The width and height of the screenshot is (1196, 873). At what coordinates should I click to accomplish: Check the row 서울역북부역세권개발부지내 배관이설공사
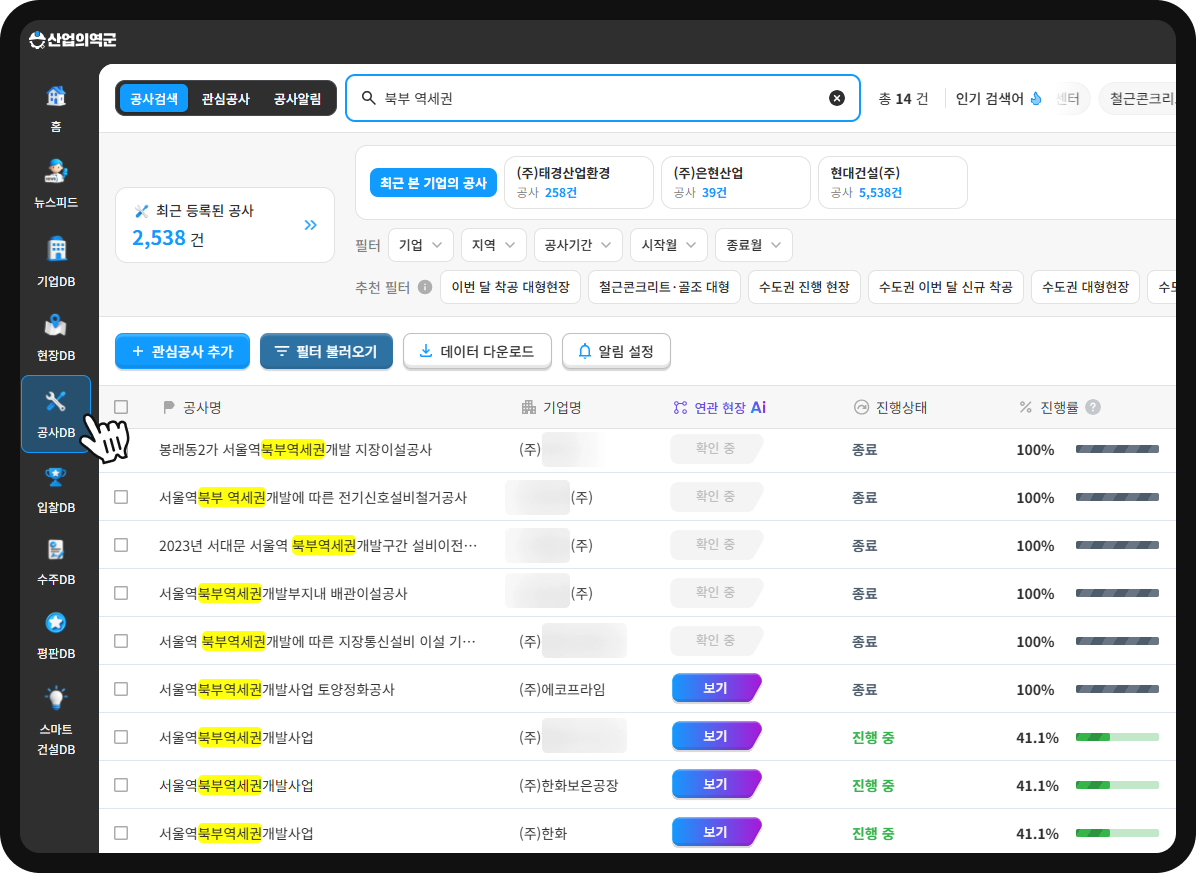click(121, 593)
